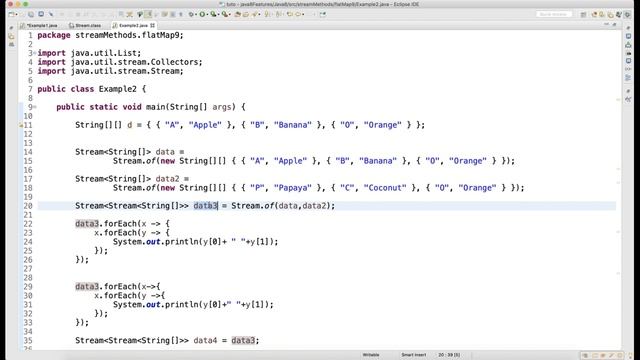
Task: Open the Package Explorer icon in left sidebar
Action: [x=11, y=36]
